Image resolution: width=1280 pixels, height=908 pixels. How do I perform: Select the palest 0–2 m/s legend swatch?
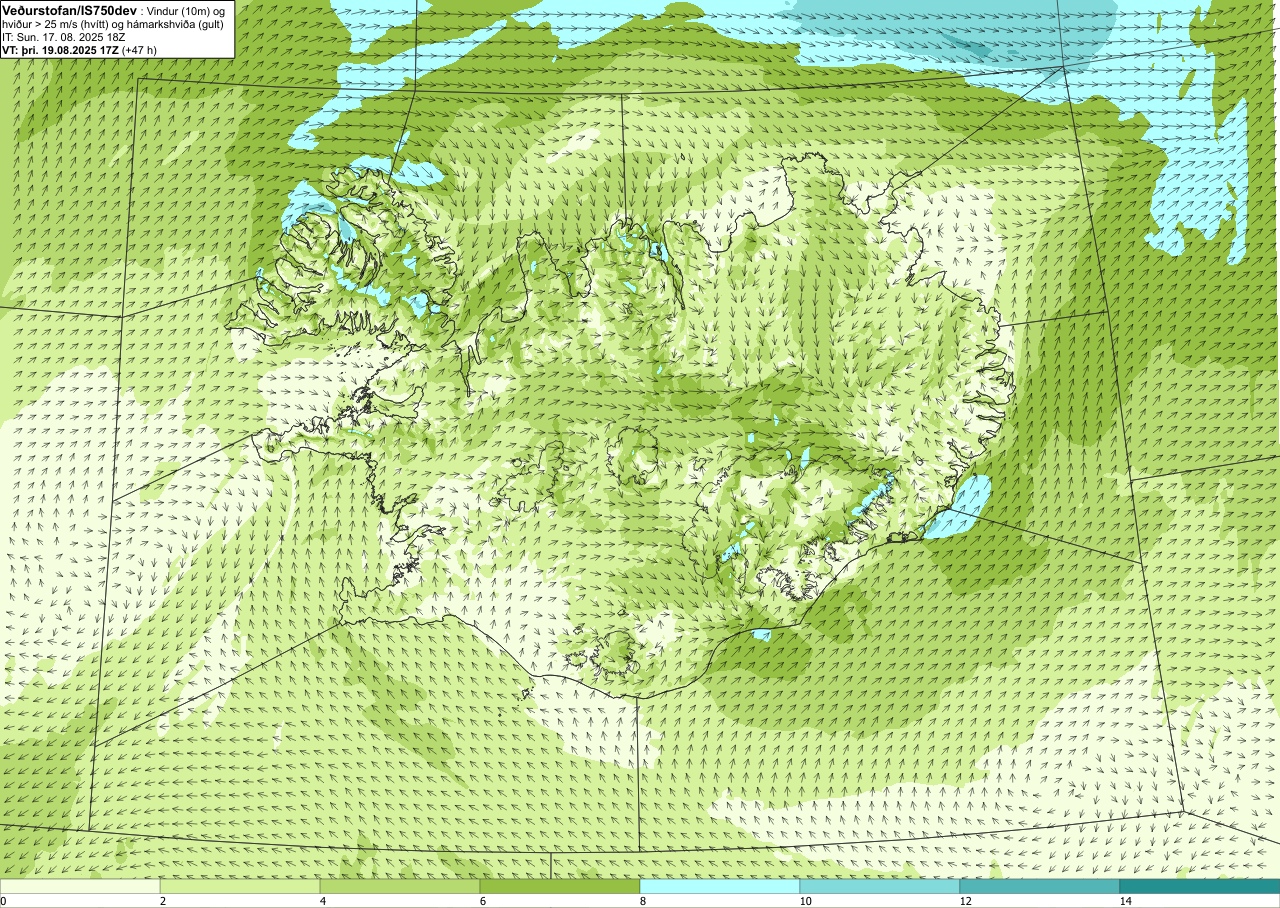[x=80, y=886]
